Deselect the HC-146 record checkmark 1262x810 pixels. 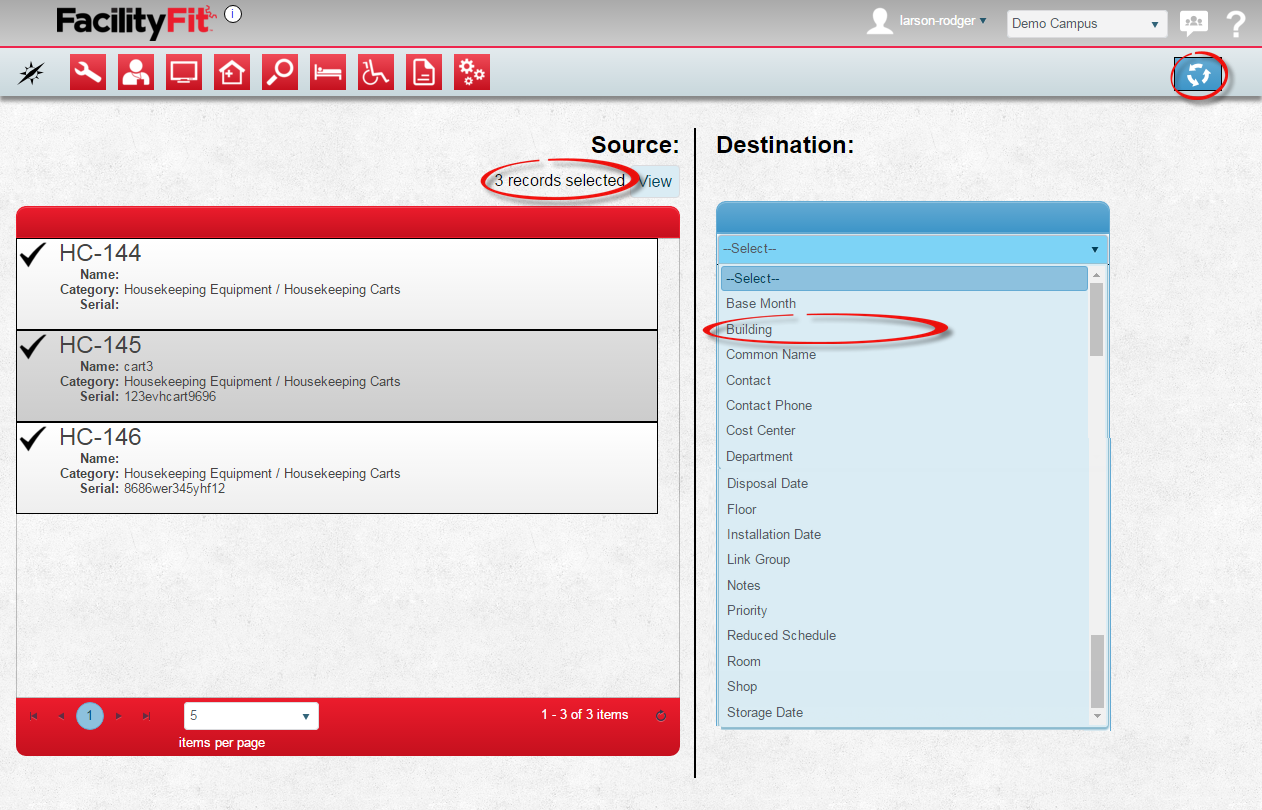coord(34,439)
